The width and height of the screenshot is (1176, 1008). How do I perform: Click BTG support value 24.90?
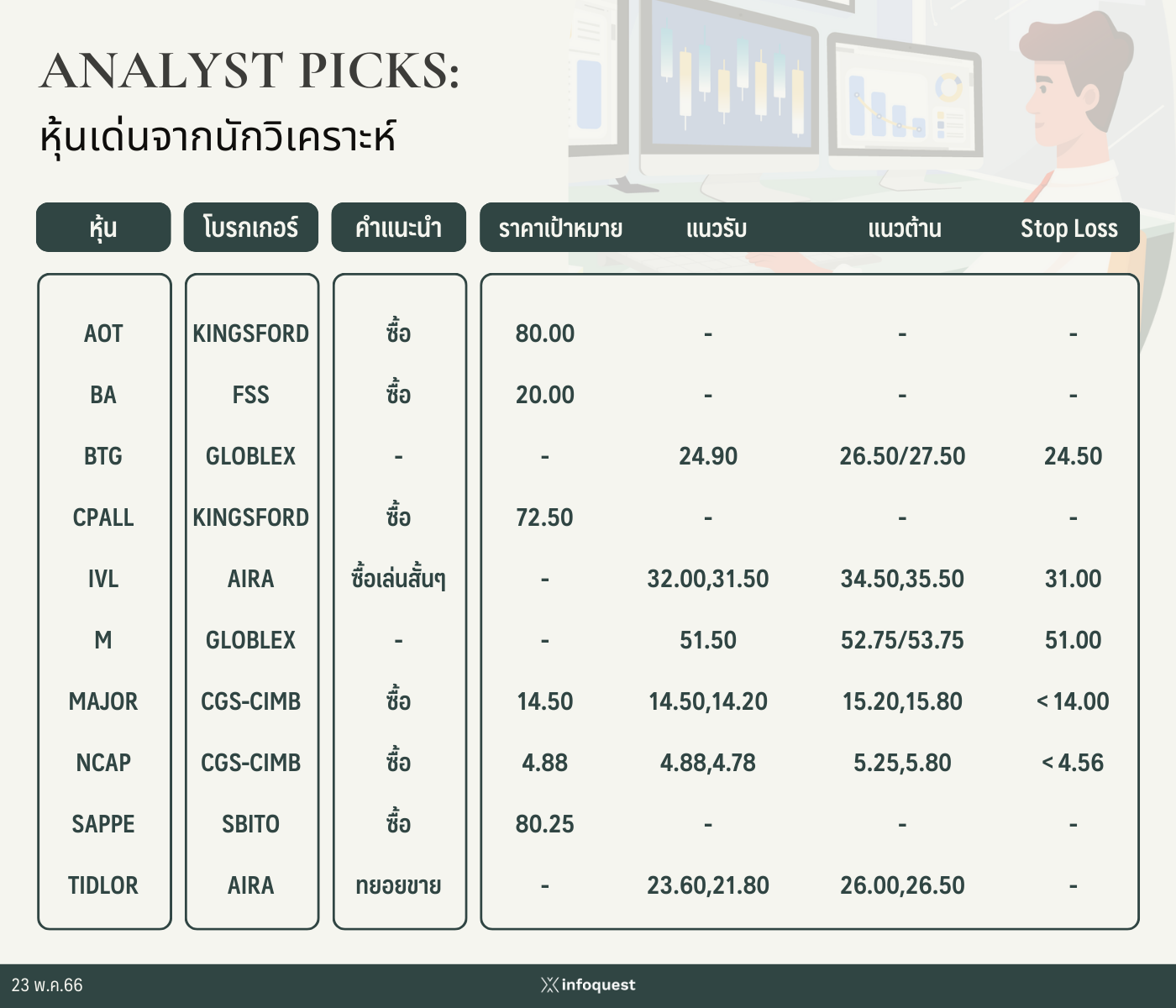(x=708, y=456)
